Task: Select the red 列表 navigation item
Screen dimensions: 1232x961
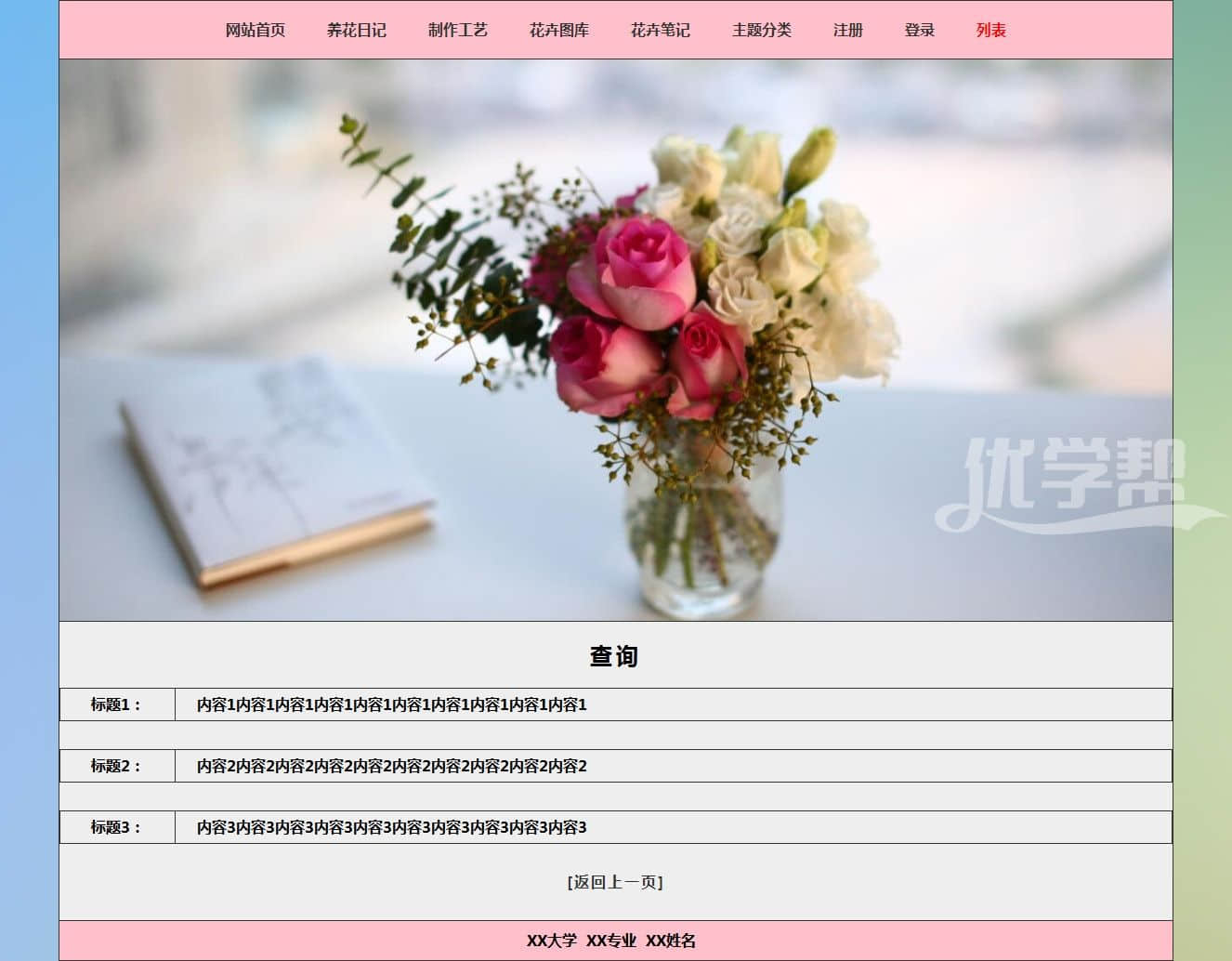Action: coord(990,31)
